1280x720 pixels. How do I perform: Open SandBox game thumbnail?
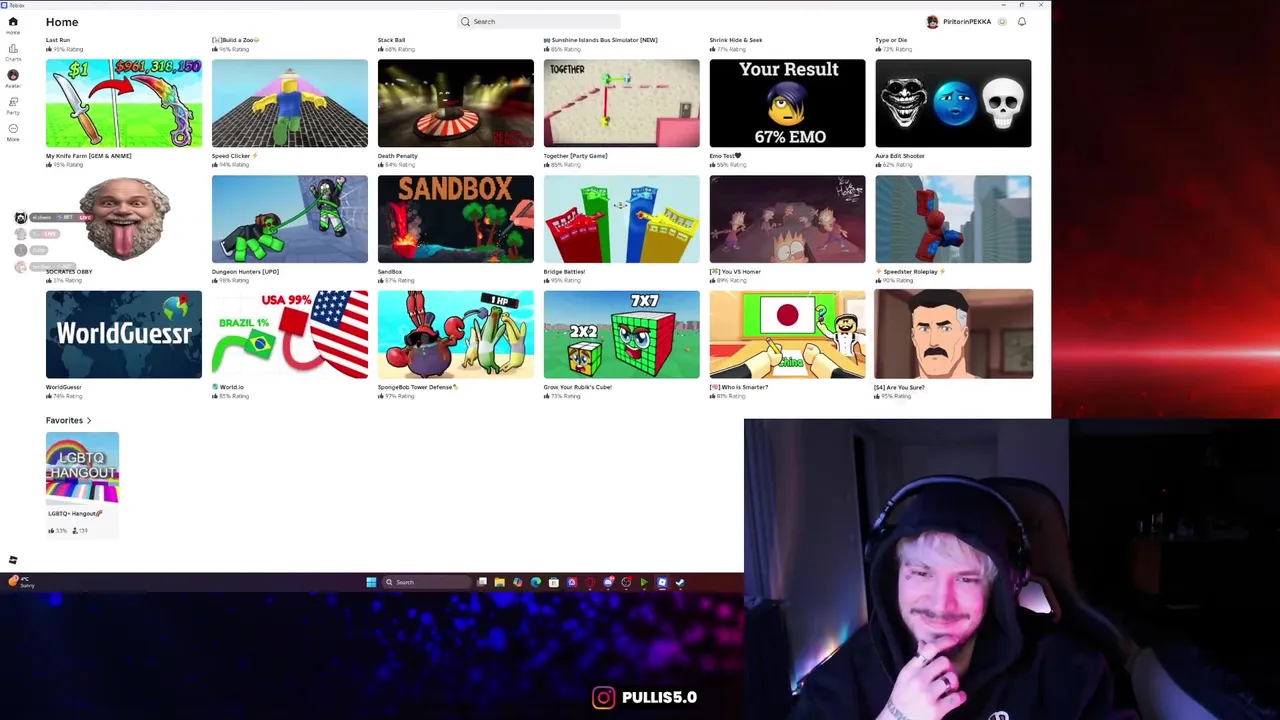click(456, 219)
